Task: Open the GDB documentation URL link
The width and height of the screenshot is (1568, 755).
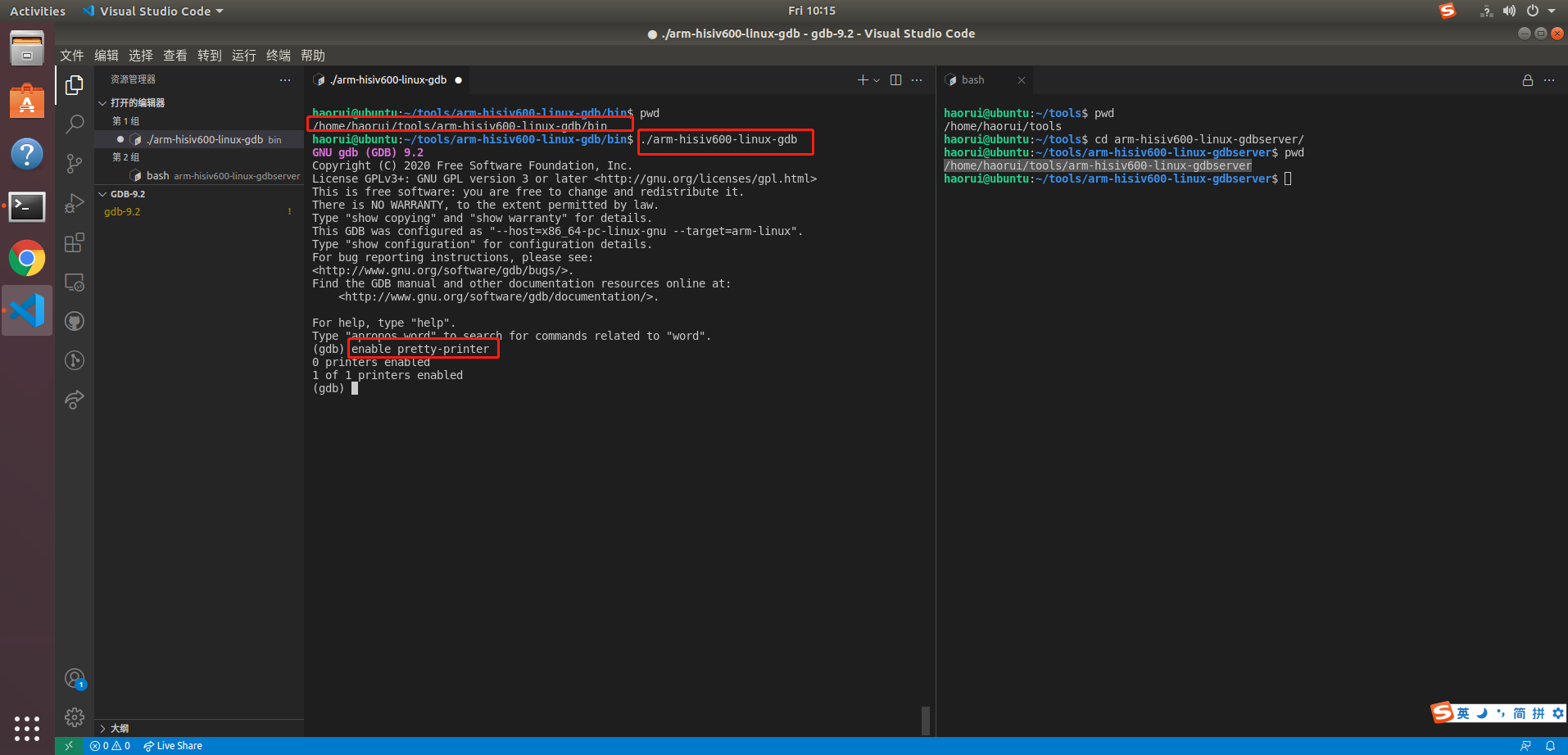Action: coord(496,297)
